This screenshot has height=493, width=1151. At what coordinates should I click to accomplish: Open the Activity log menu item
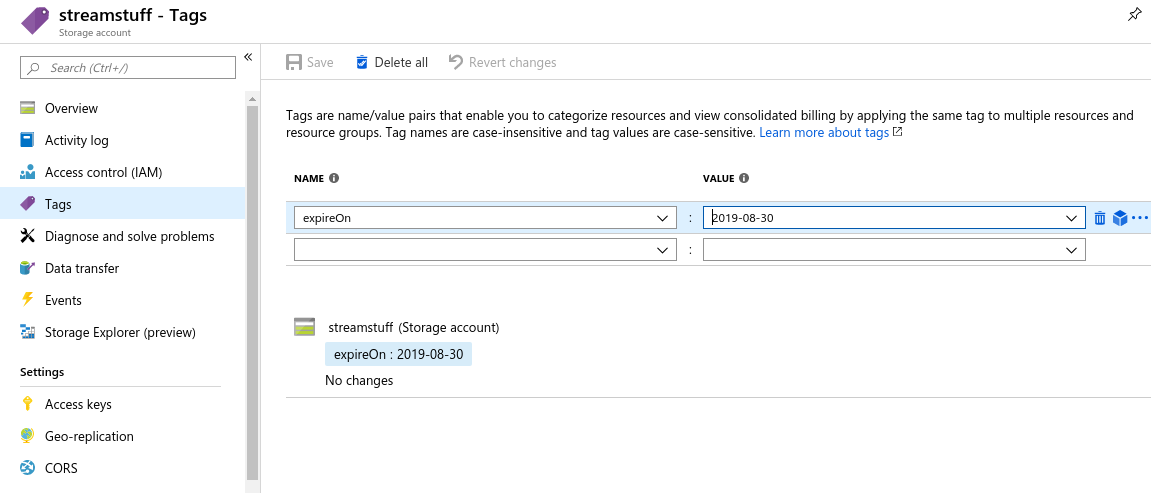(123, 140)
